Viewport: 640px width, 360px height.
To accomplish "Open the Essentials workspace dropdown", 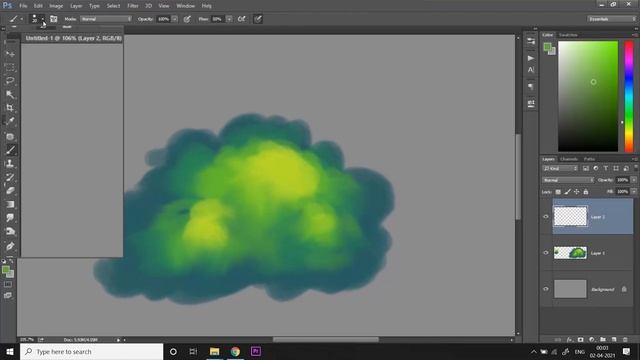I will pos(611,19).
